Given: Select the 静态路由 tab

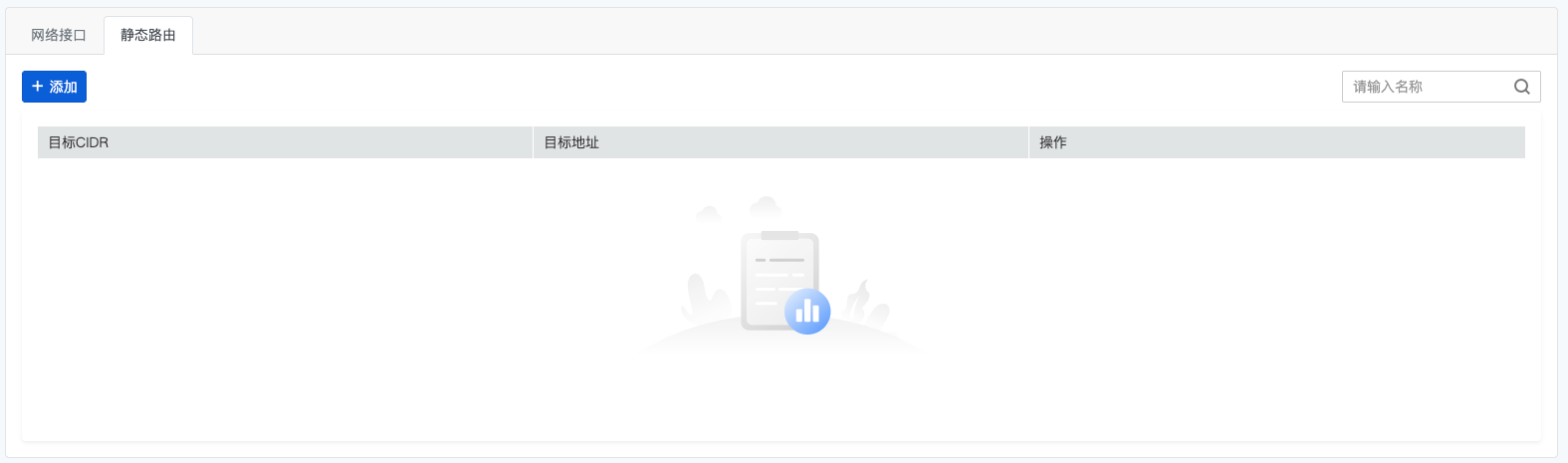Looking at the screenshot, I should [148, 35].
